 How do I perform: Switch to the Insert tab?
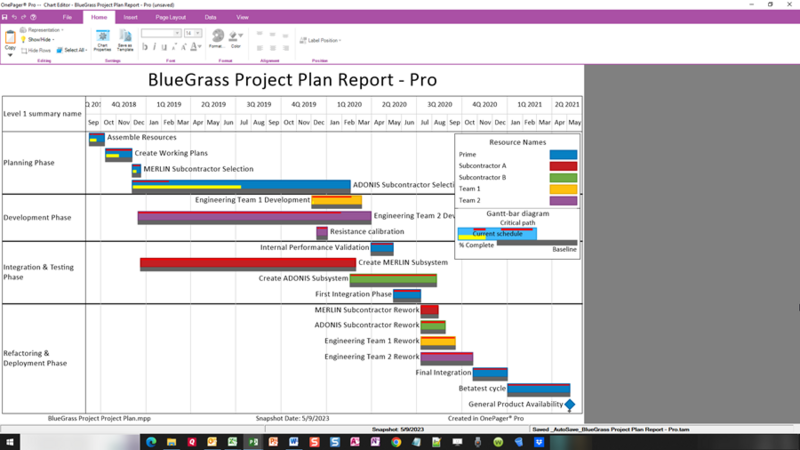pyautogui.click(x=130, y=17)
